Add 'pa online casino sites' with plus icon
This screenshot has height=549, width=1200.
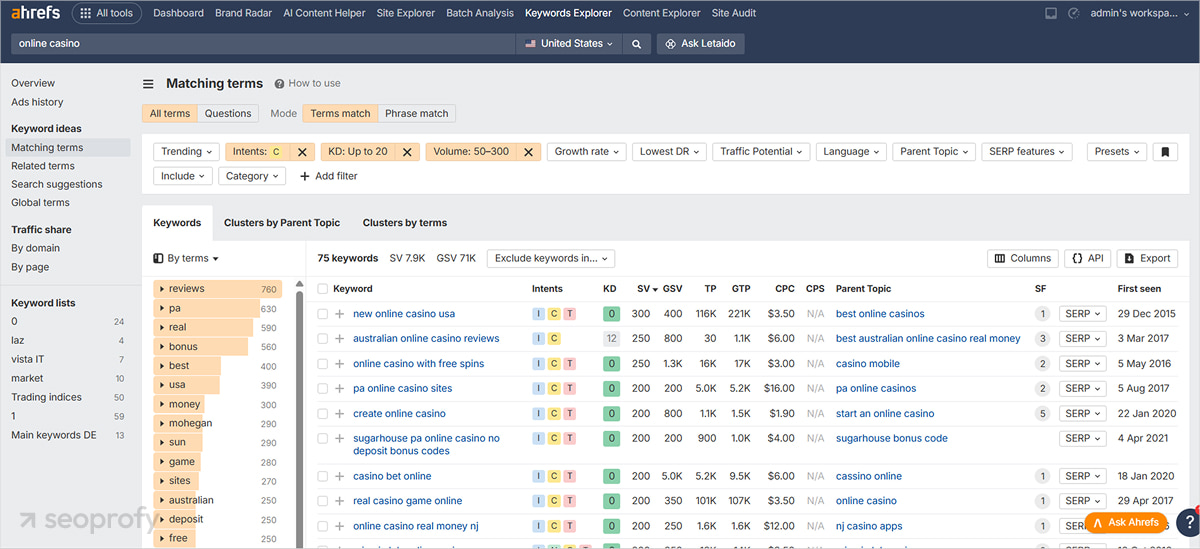coord(340,389)
